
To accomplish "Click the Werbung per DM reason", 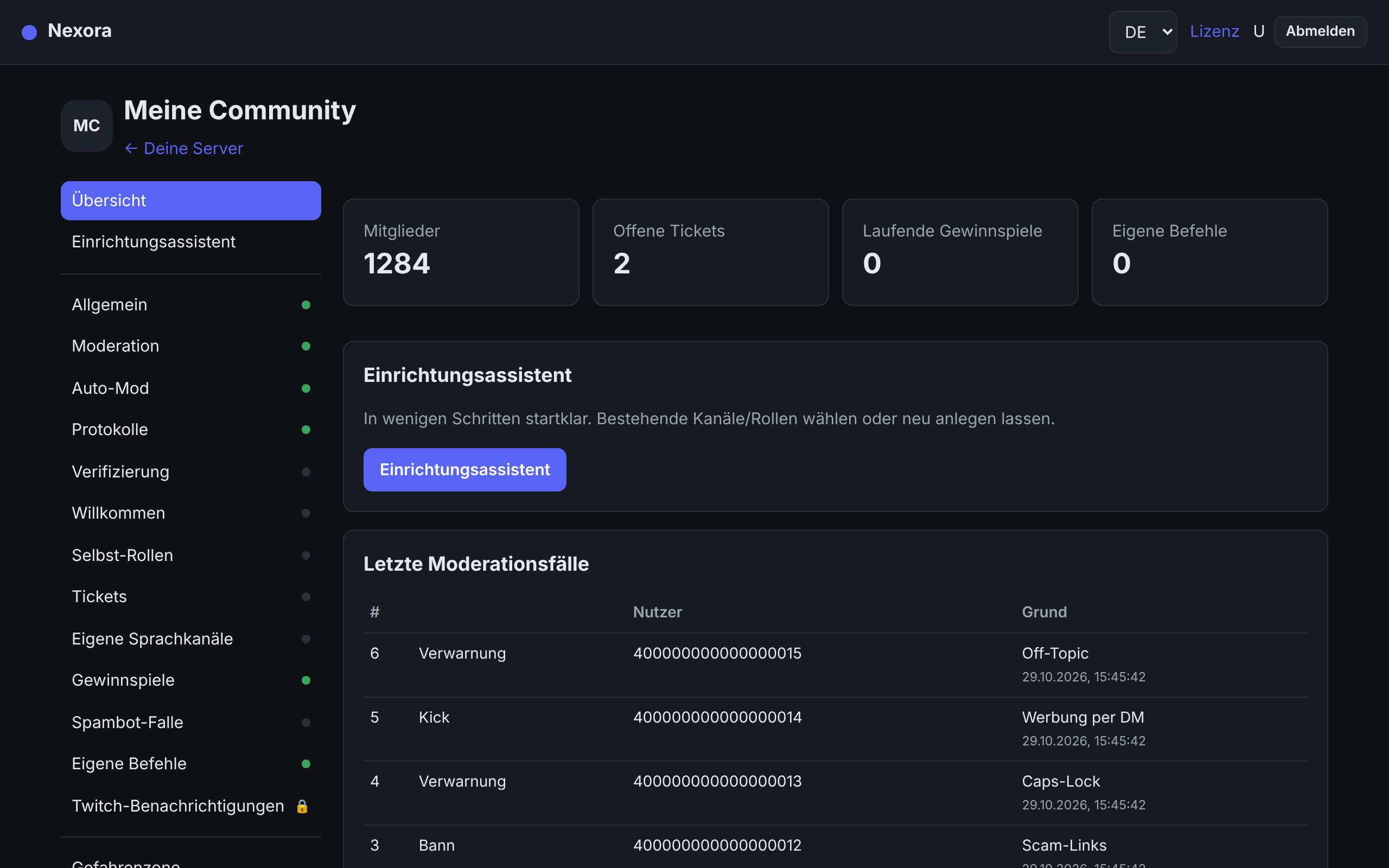I will tap(1082, 718).
